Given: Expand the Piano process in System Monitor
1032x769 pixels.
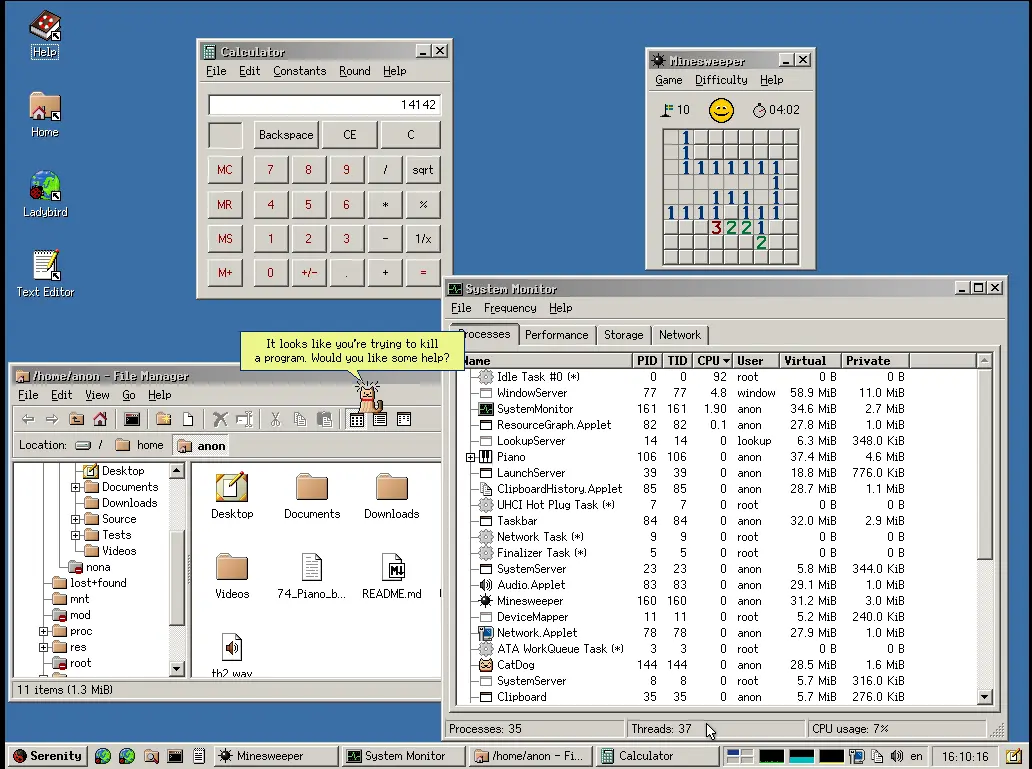Looking at the screenshot, I should 468,457.
